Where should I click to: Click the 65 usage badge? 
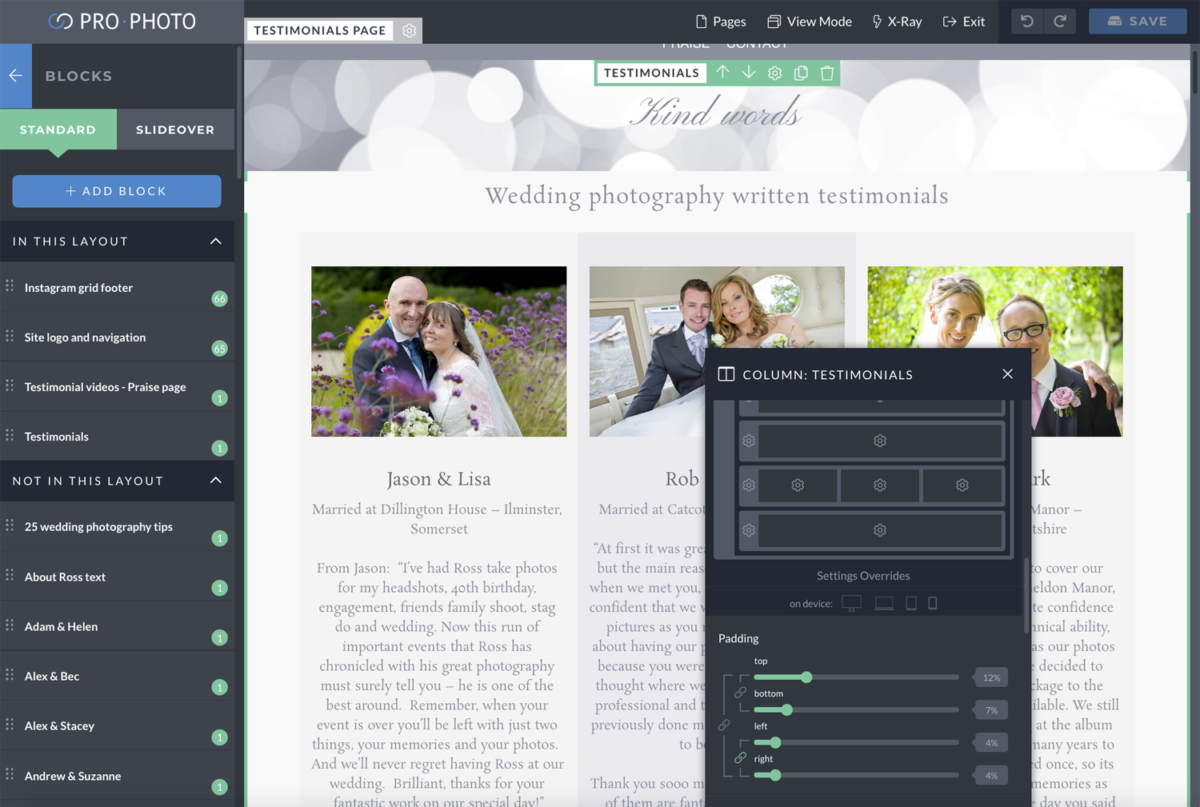[x=219, y=349]
